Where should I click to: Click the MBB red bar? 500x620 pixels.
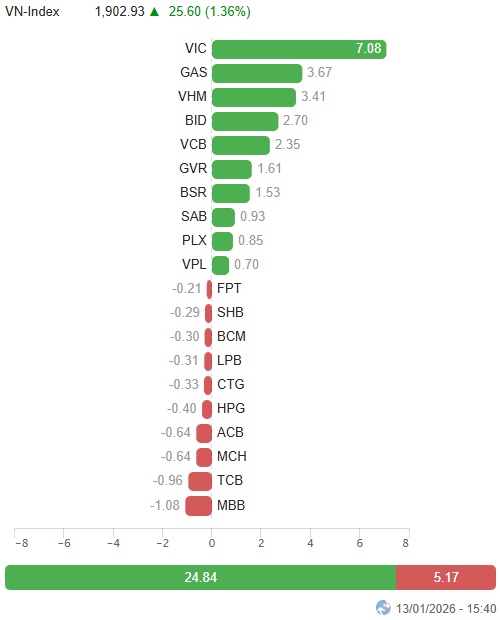198,506
